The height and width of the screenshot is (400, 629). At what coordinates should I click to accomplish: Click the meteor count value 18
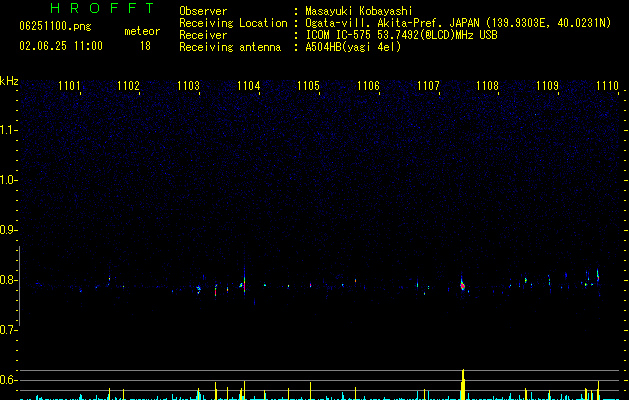click(145, 46)
